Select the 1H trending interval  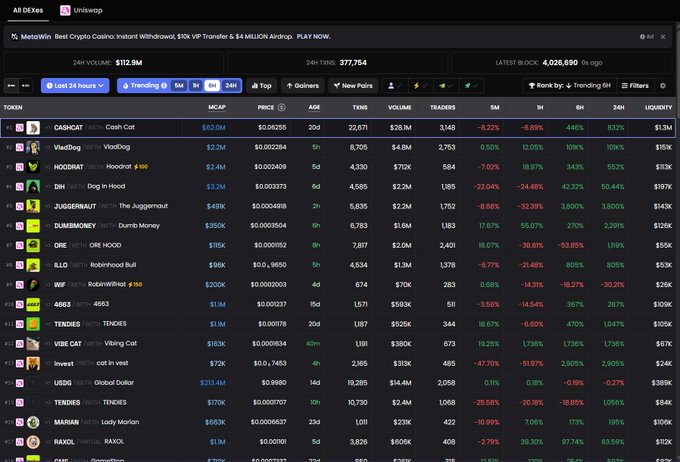(196, 85)
